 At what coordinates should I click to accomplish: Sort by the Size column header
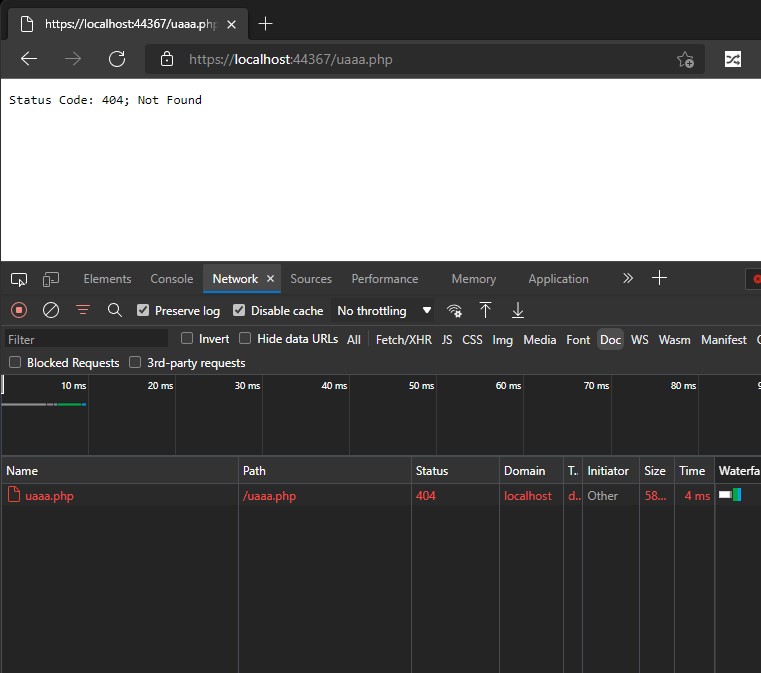657,471
